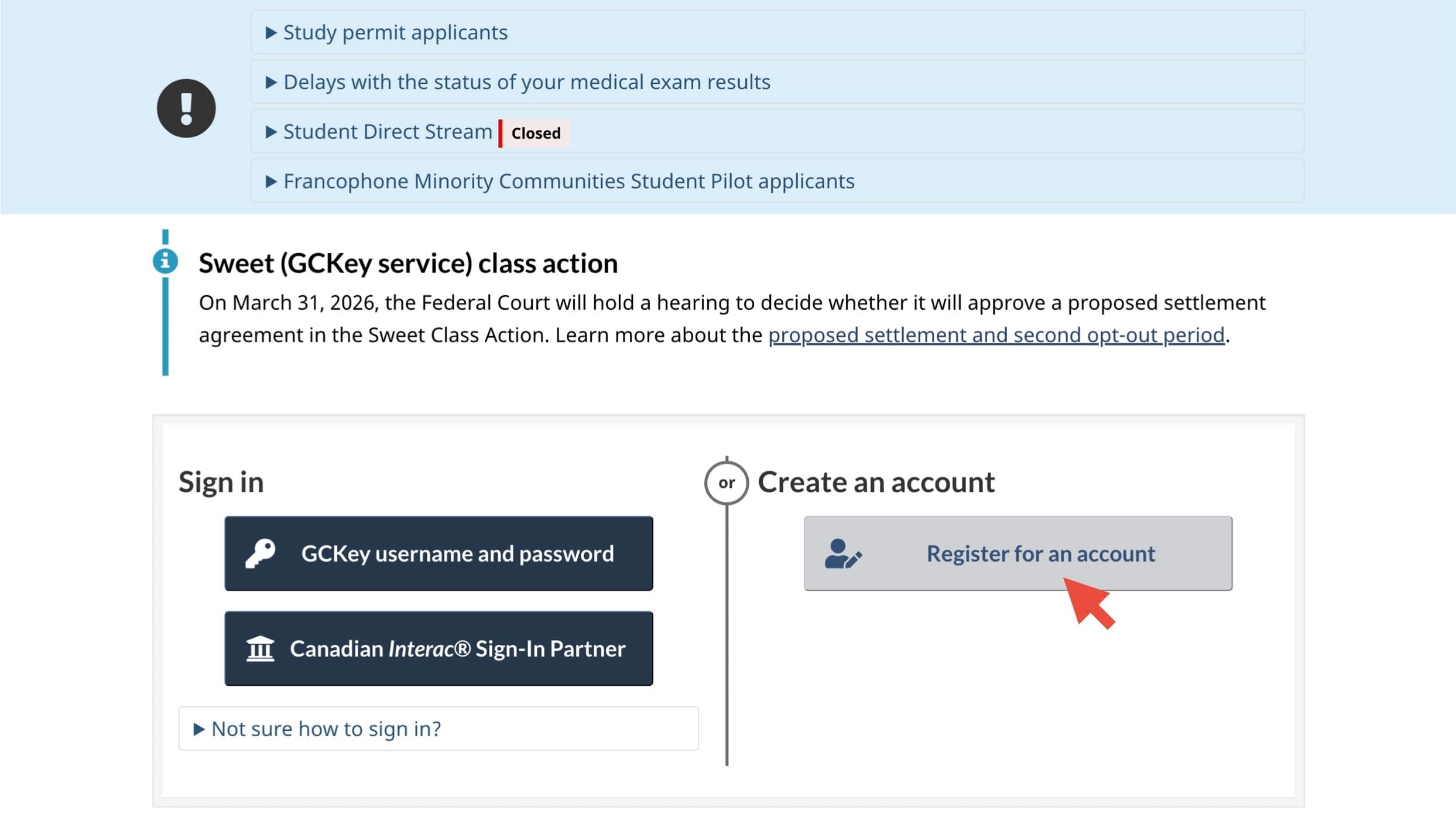
Task: Expand 'Not sure how to sign in?' help
Action: (x=326, y=729)
